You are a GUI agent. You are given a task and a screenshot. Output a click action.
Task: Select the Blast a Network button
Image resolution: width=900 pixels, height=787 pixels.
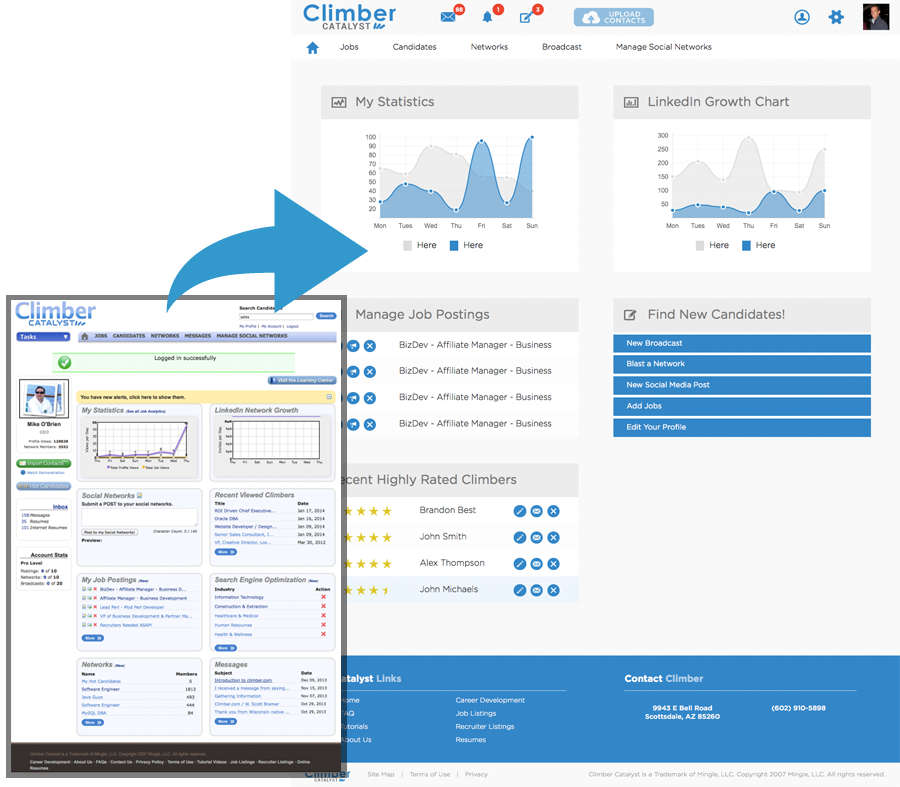pyautogui.click(x=741, y=364)
